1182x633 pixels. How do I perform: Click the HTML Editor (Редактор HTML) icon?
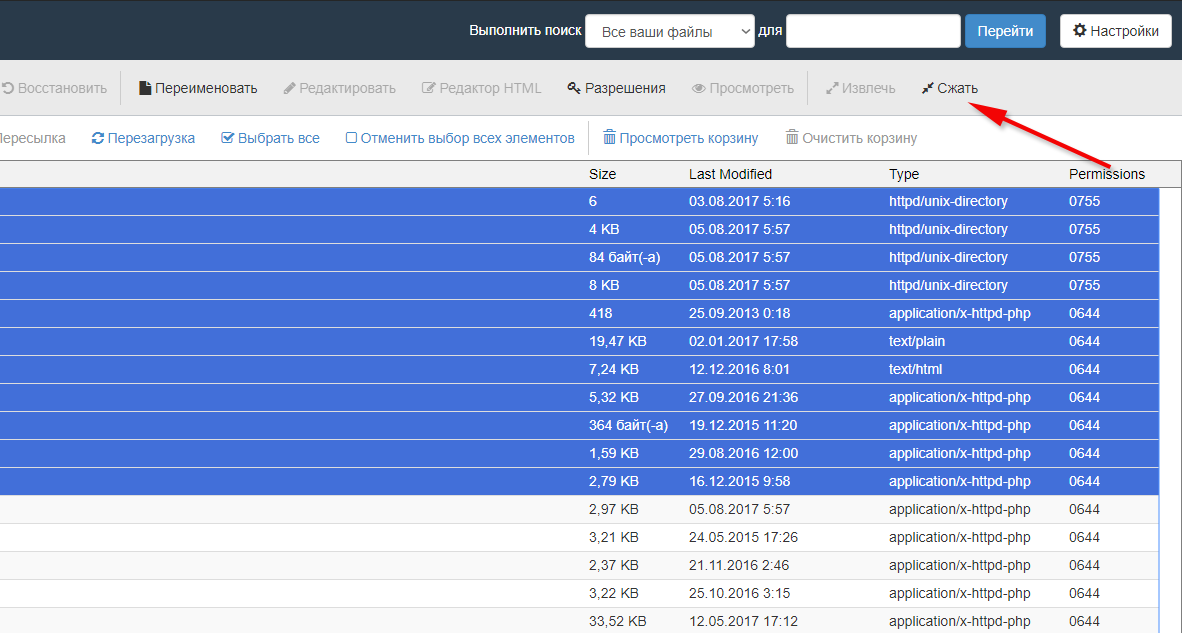click(429, 88)
